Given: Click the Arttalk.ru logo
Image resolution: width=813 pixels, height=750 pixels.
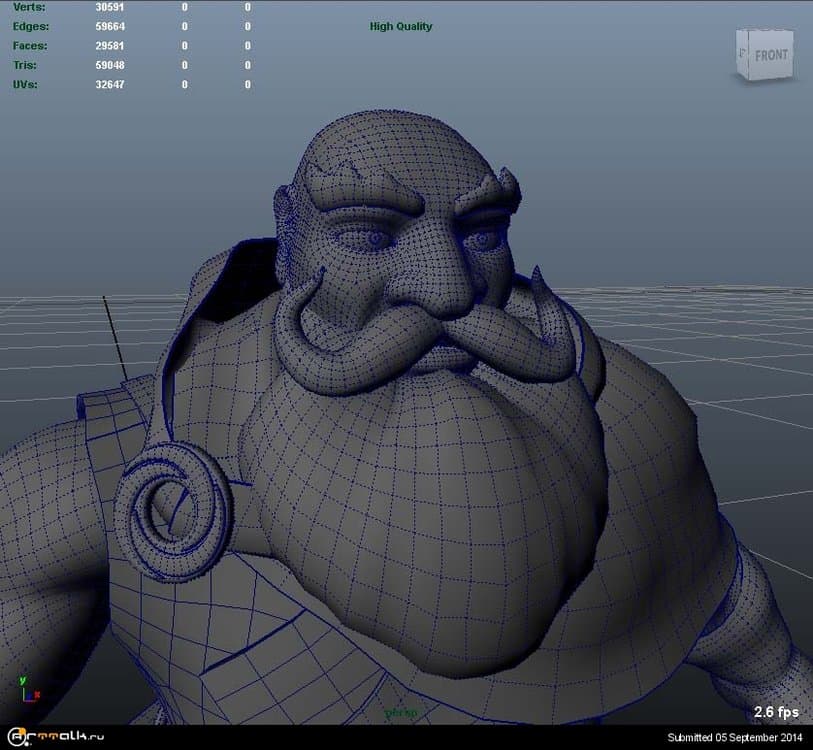Looking at the screenshot, I should [55, 737].
